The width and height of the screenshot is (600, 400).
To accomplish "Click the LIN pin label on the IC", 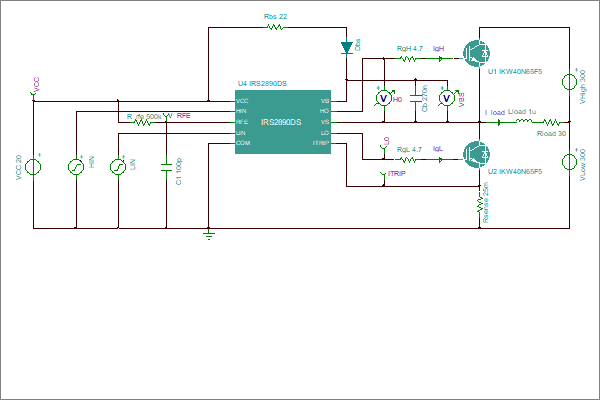I will (241, 133).
